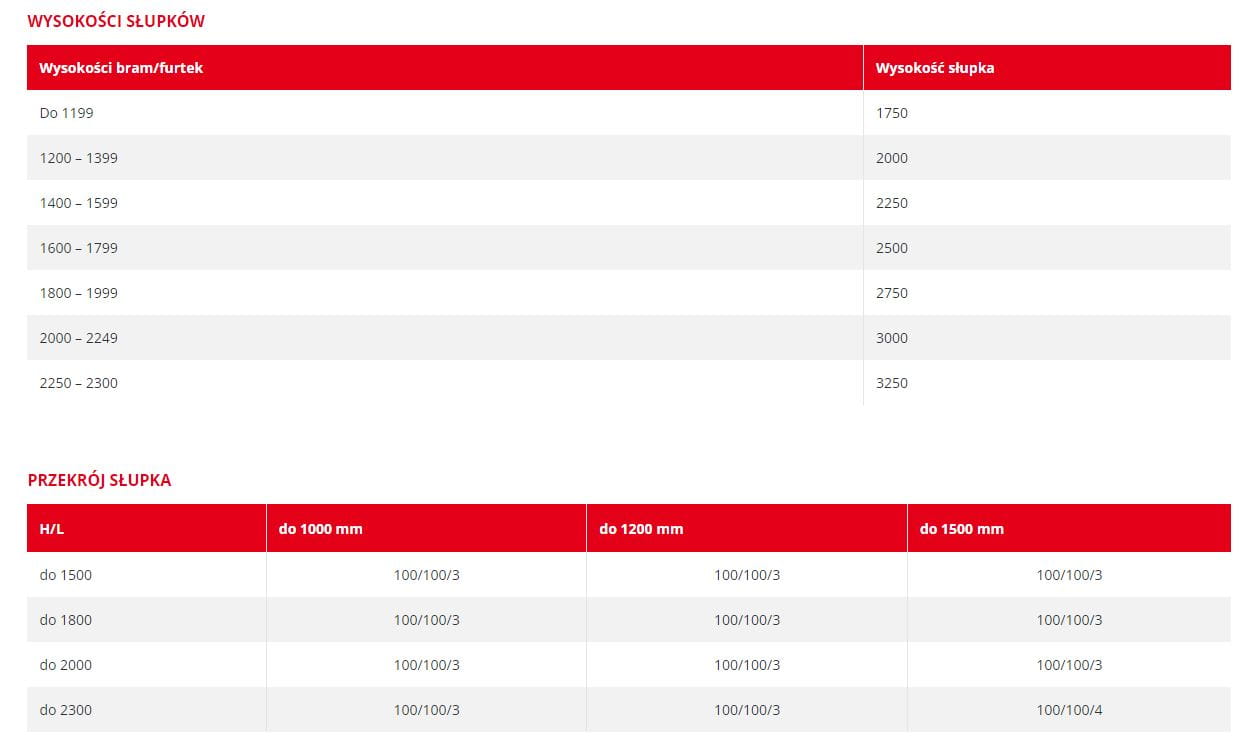Click 100/100/3 for do 2000, do 1200 mm
The image size is (1247, 744).
click(x=747, y=665)
